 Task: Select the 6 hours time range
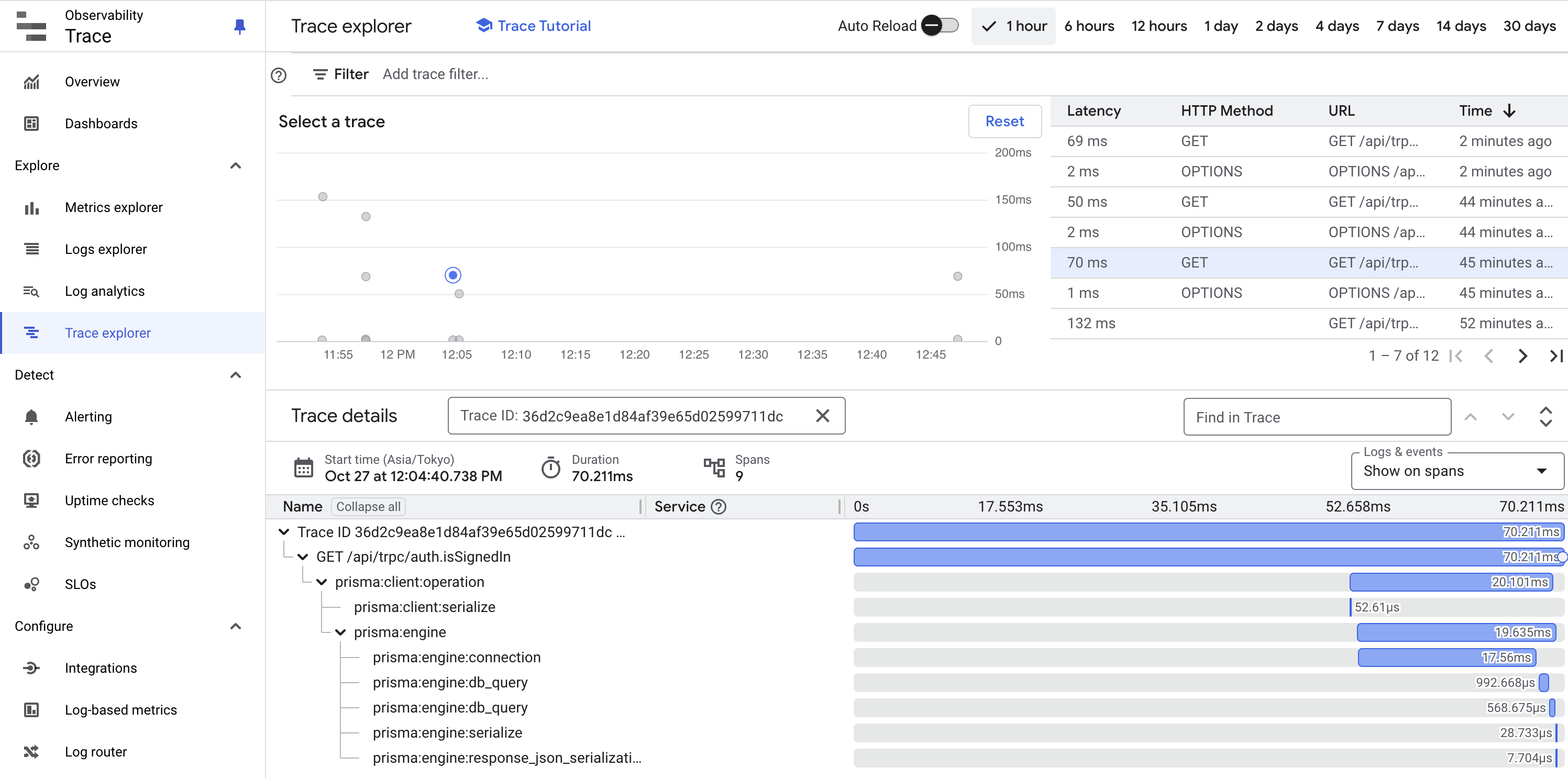click(x=1088, y=26)
